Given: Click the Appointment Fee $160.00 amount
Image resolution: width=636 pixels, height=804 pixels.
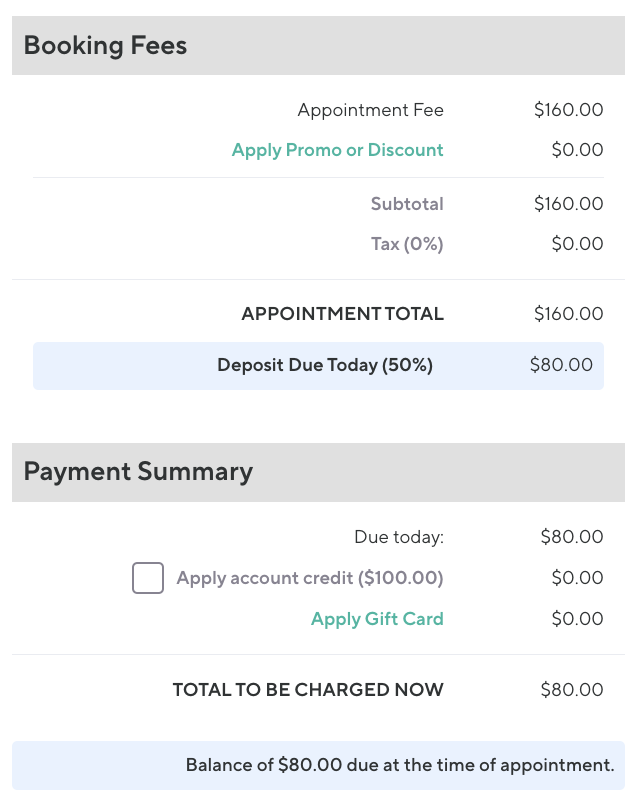Looking at the screenshot, I should click(x=568, y=110).
